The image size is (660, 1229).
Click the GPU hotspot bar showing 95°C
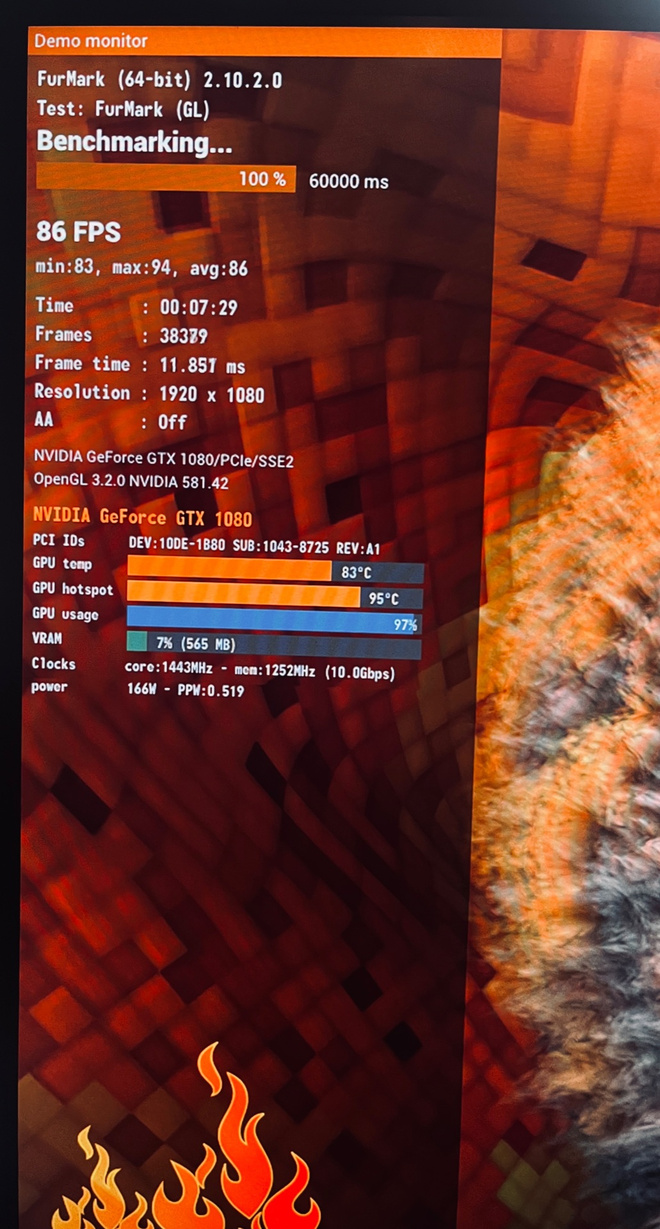tap(276, 598)
